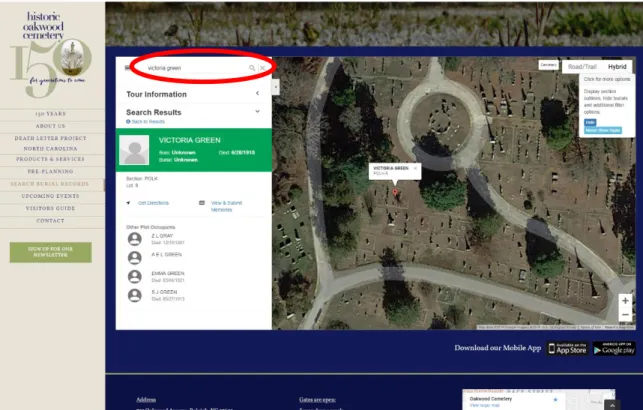
Task: Close the Victoria Green map popup
Action: [415, 168]
